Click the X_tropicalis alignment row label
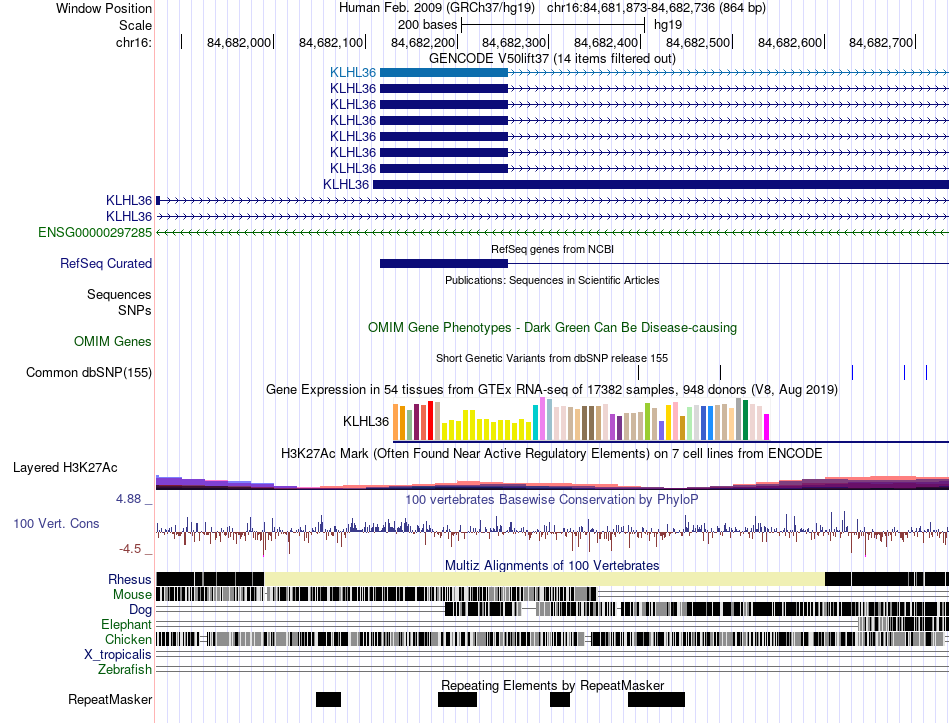 pyautogui.click(x=118, y=655)
